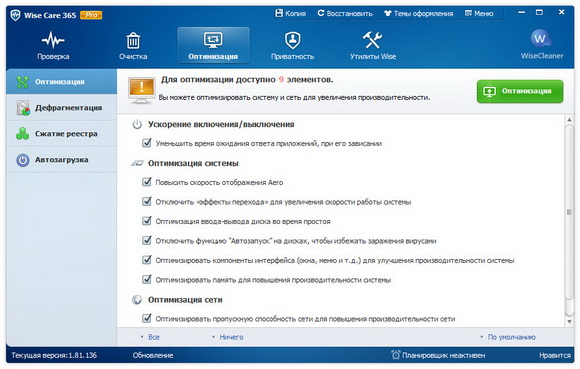The image size is (580, 369).
Task: Click the Pro badge in title bar
Action: pos(91,15)
